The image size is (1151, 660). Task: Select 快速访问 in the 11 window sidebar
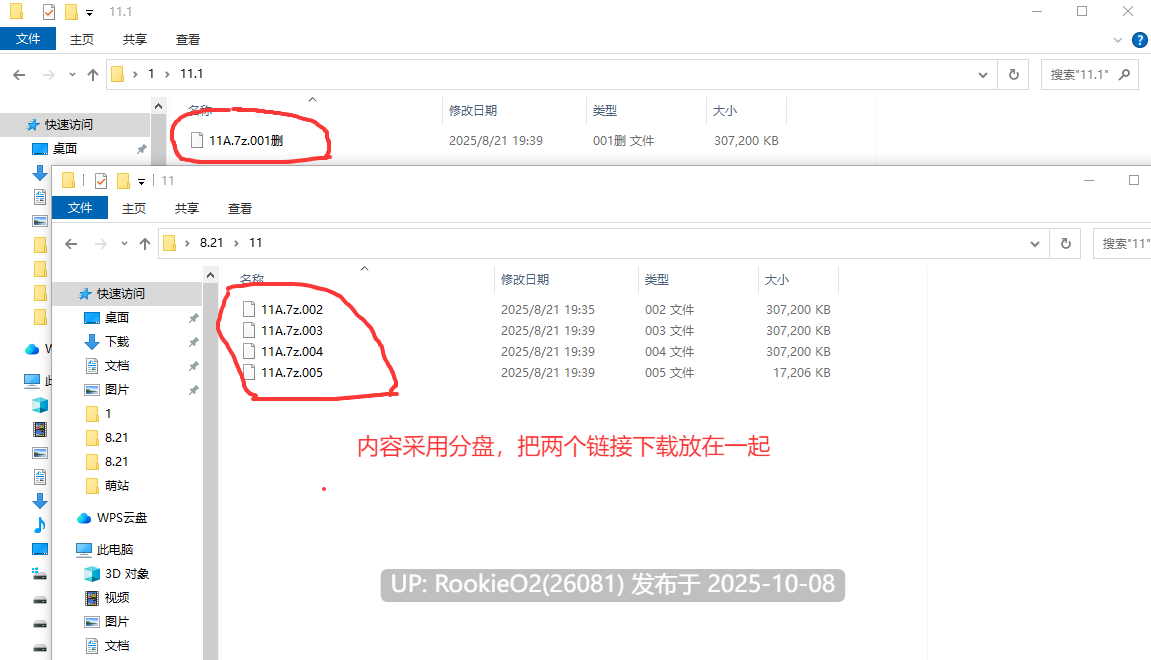tap(121, 294)
